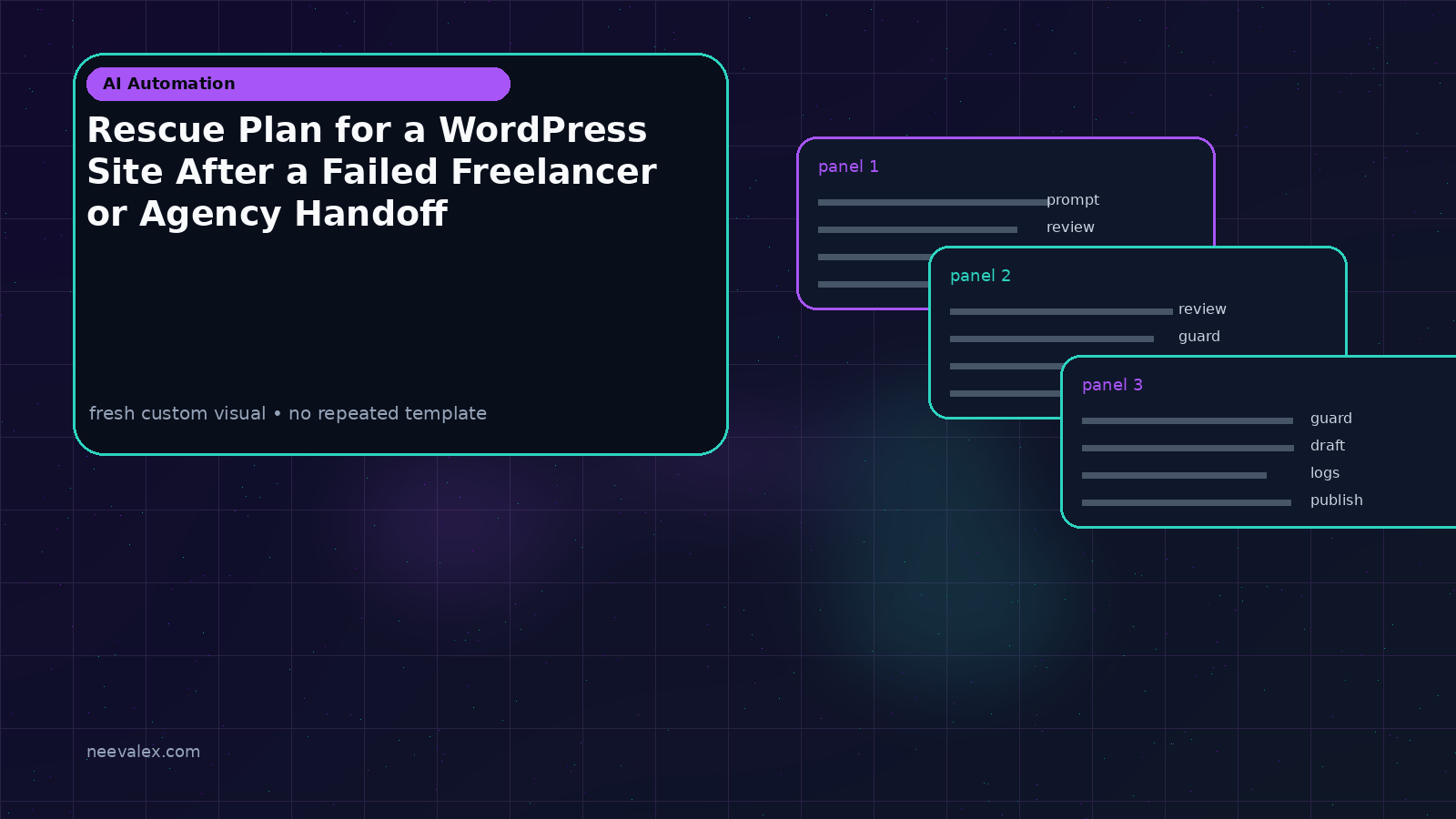The image size is (1456, 819).
Task: Click 'publish' label in panel 3
Action: pos(1337,500)
